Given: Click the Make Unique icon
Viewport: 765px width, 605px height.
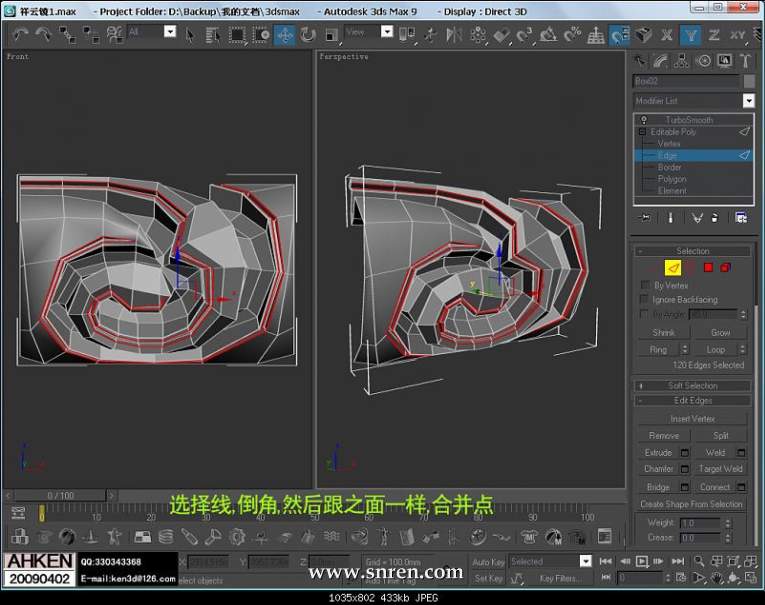Looking at the screenshot, I should tap(697, 218).
